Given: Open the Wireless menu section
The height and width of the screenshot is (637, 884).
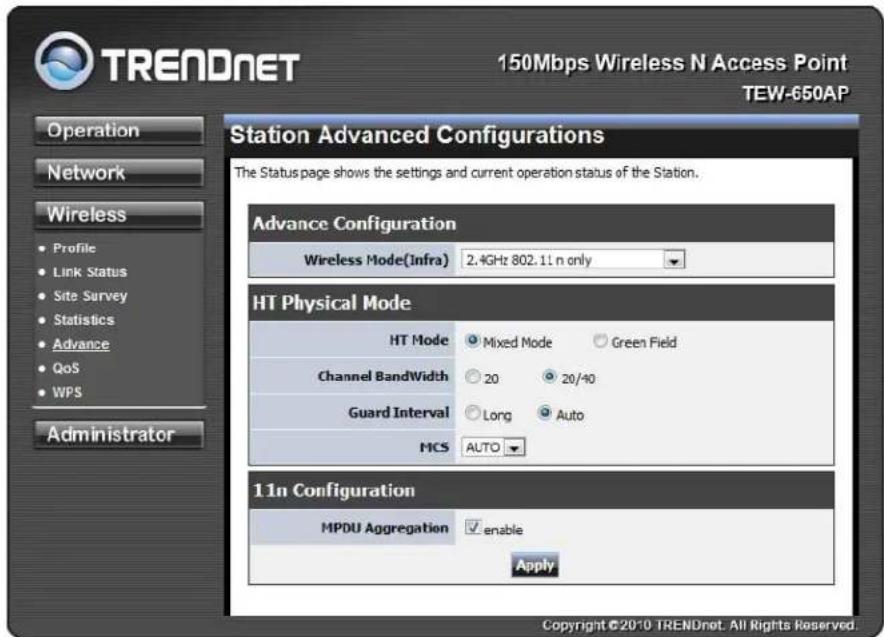Looking at the screenshot, I should pos(118,215).
